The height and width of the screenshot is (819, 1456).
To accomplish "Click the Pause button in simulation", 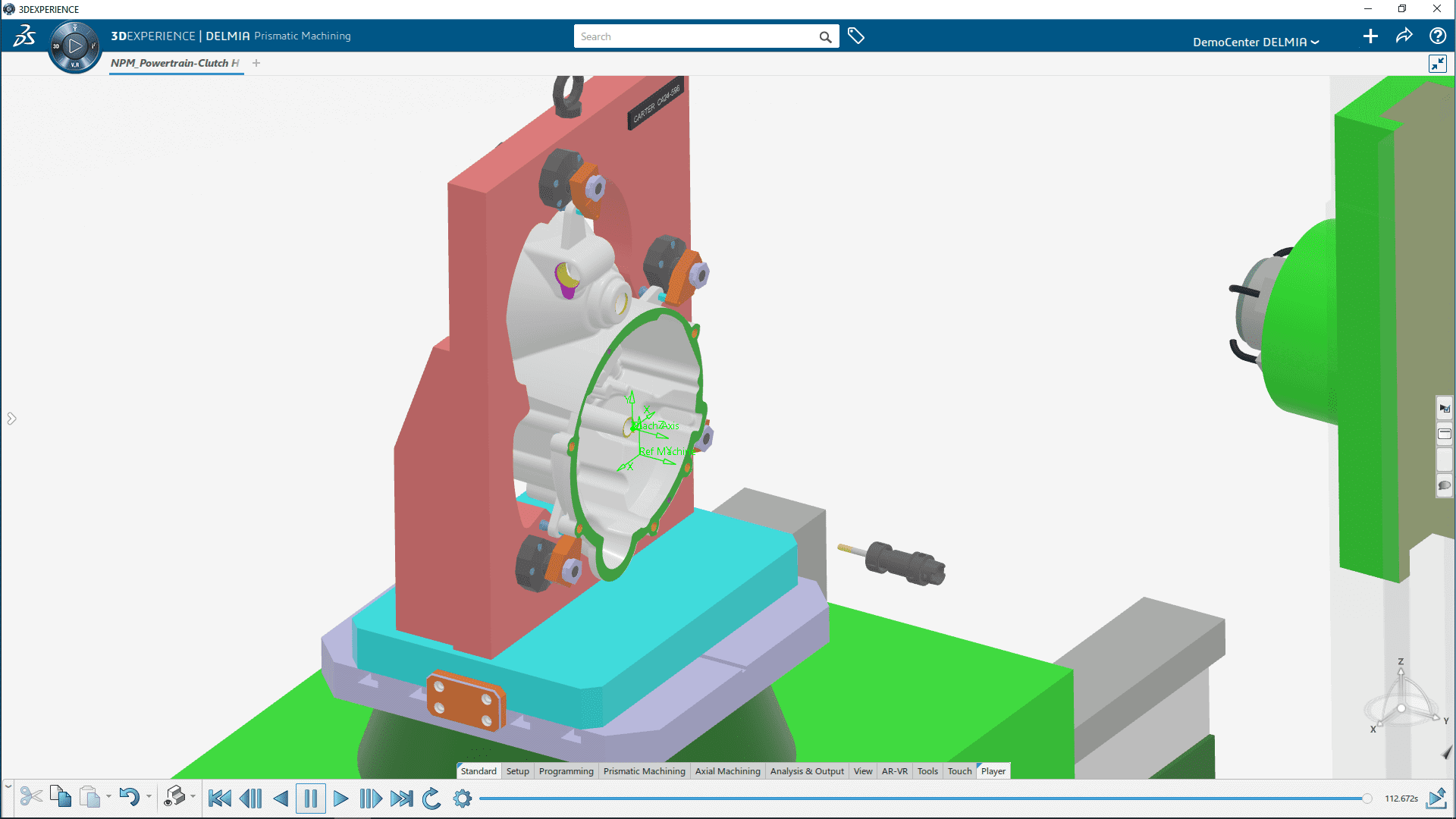I will click(x=311, y=797).
